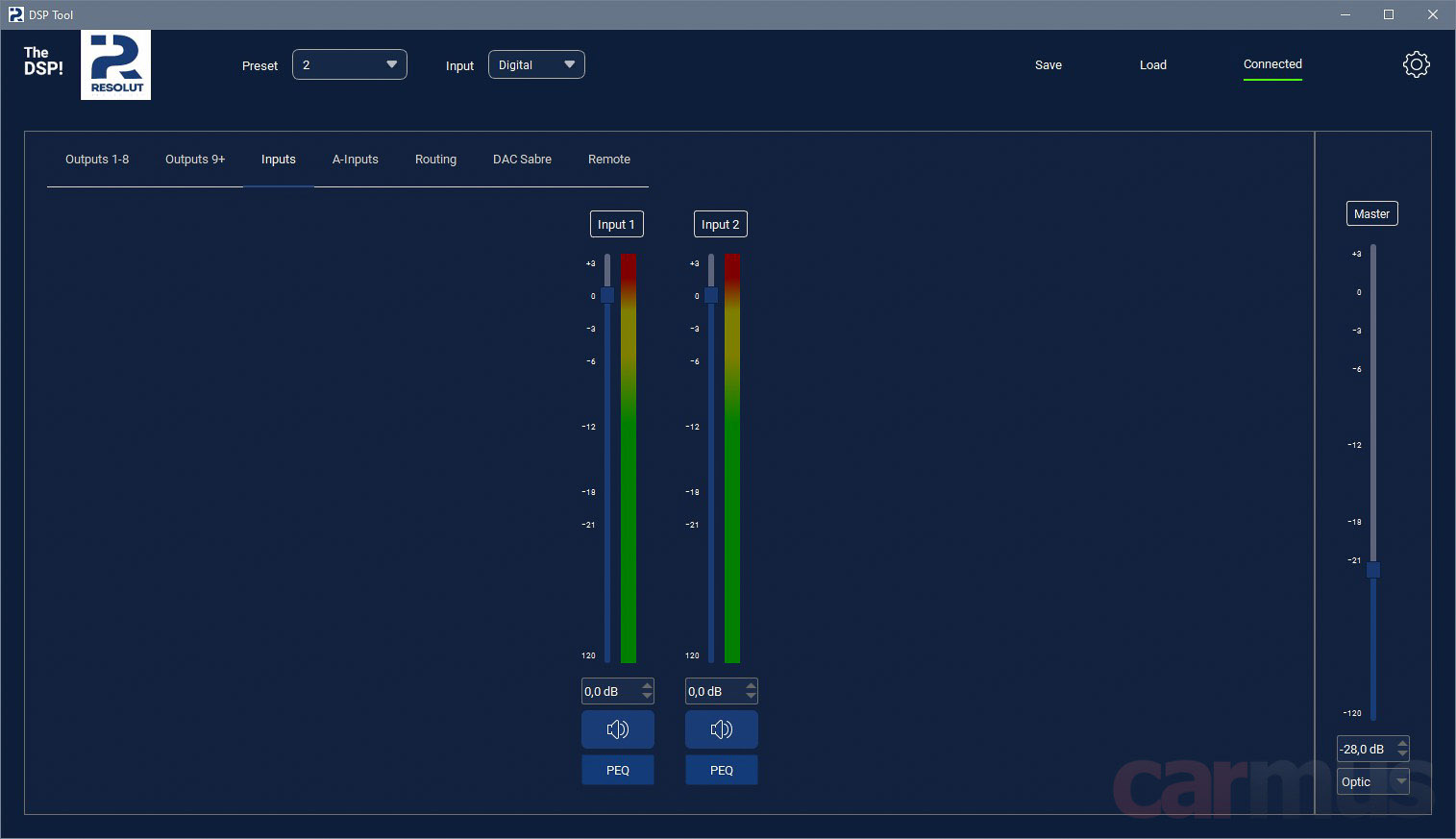Click the Save button
1456x839 pixels.
(1049, 65)
